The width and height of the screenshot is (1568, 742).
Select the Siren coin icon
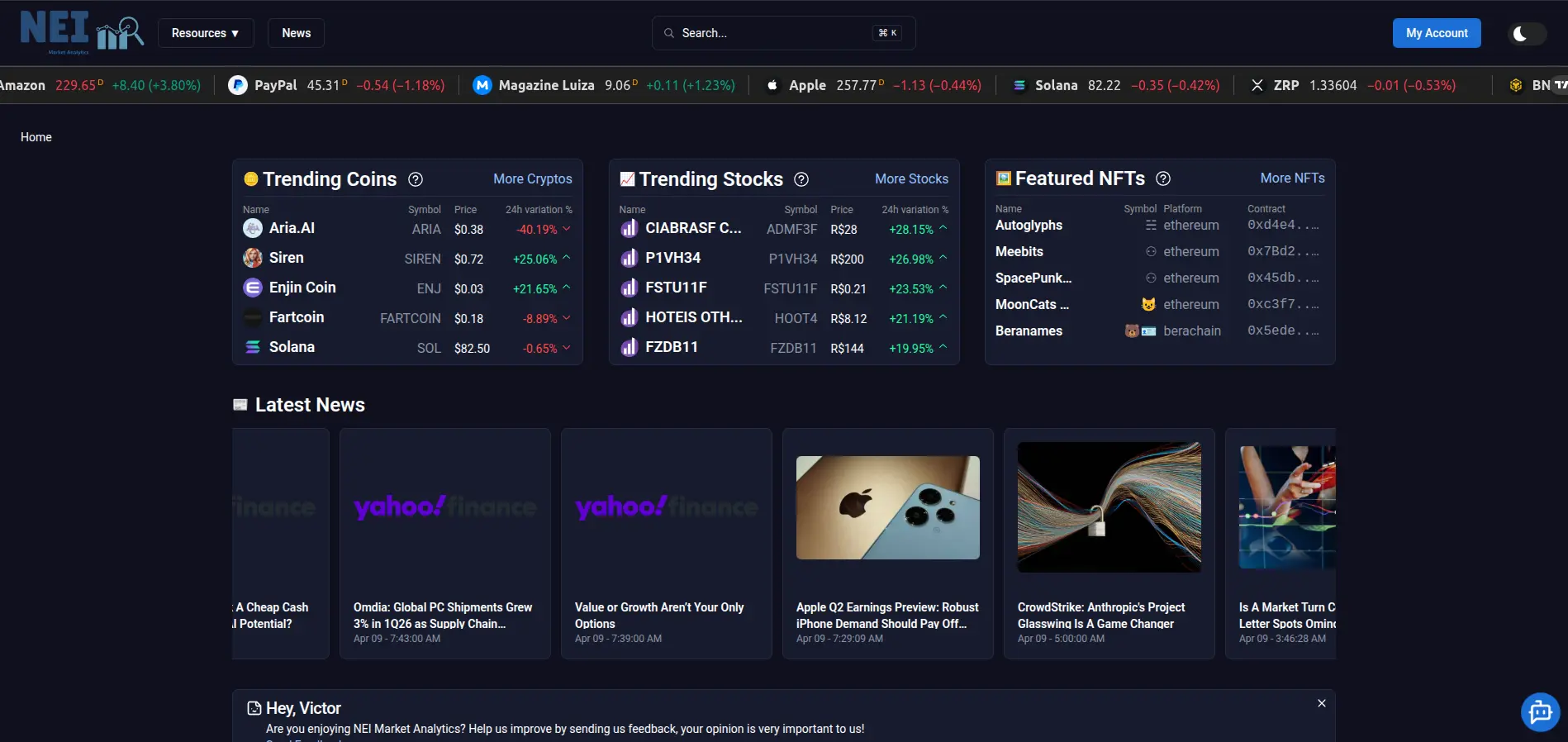253,258
